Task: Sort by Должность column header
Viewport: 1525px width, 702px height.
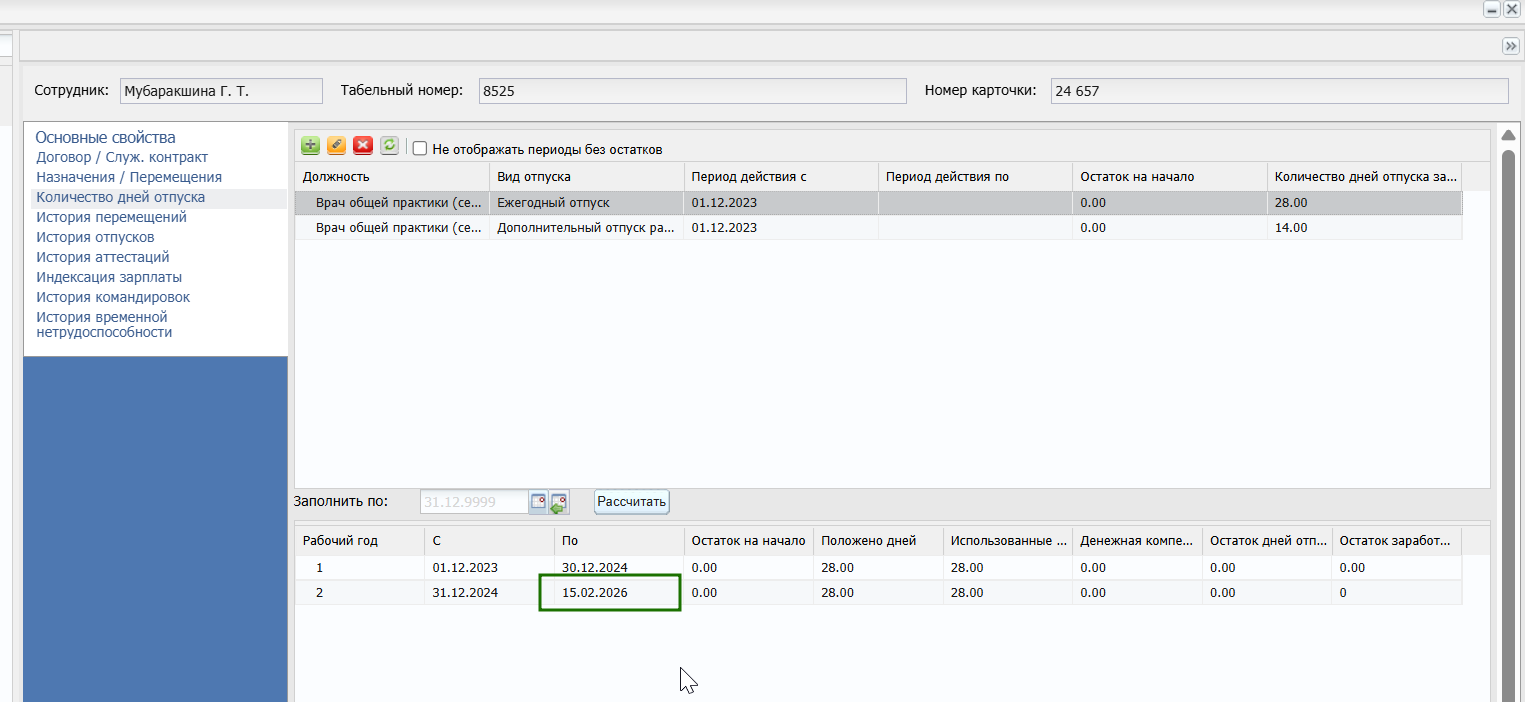Action: [391, 176]
